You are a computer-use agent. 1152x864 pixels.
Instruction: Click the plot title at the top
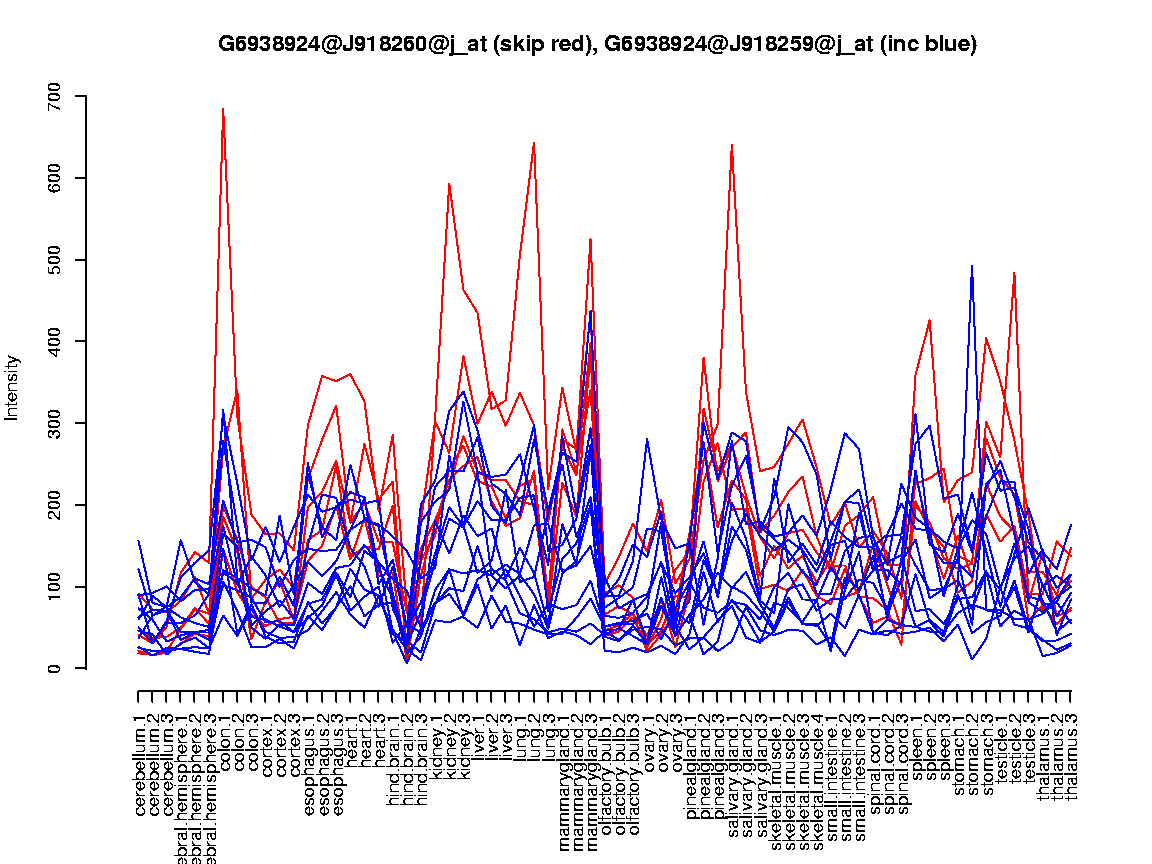[597, 44]
